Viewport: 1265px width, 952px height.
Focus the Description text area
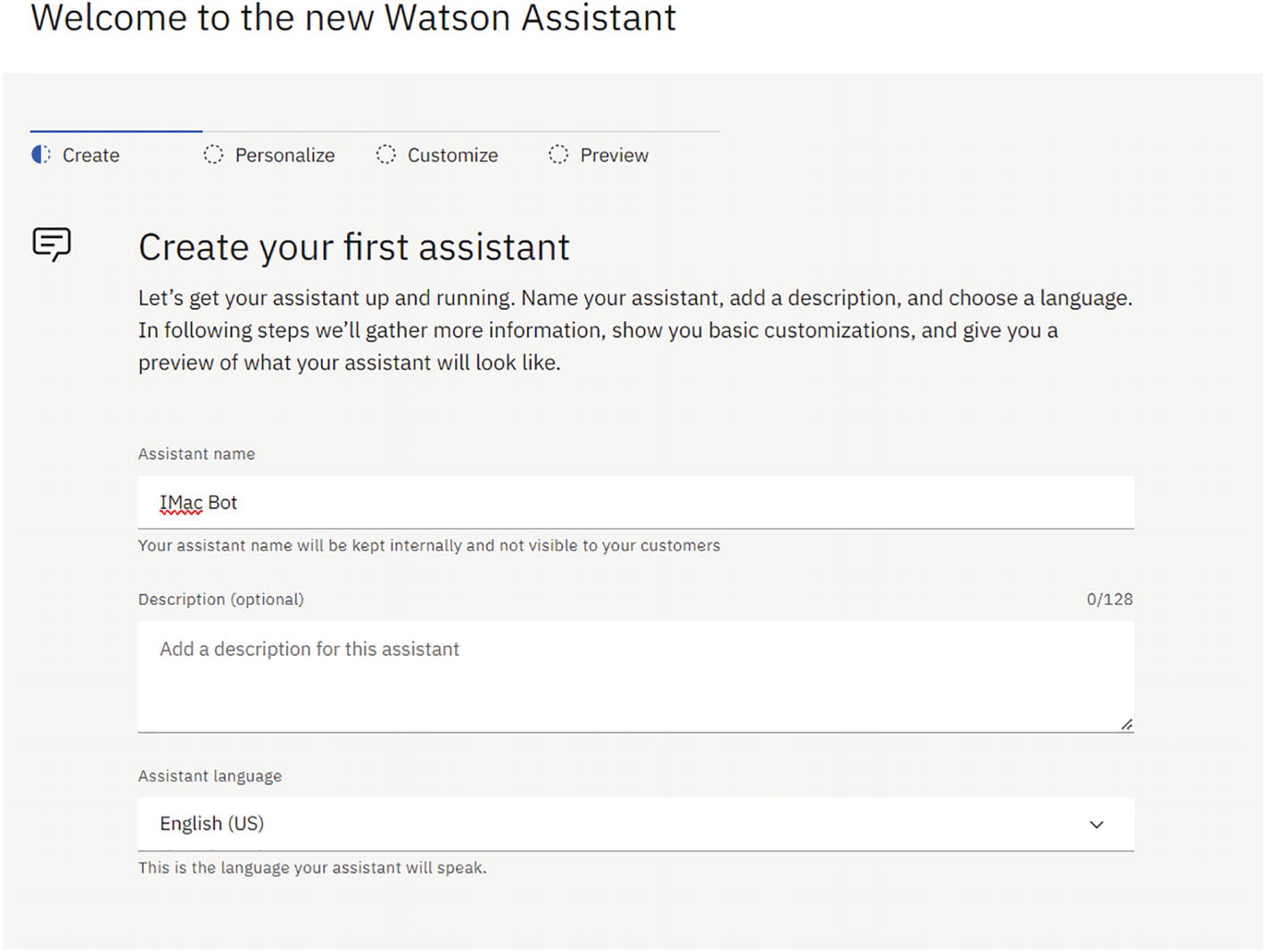pos(635,676)
